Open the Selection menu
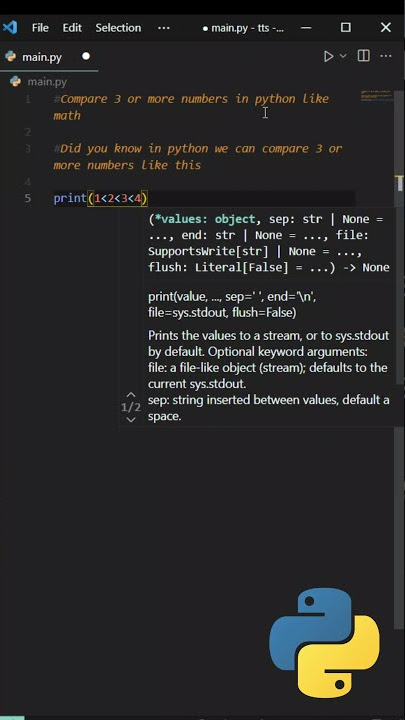The image size is (405, 720). (x=118, y=28)
